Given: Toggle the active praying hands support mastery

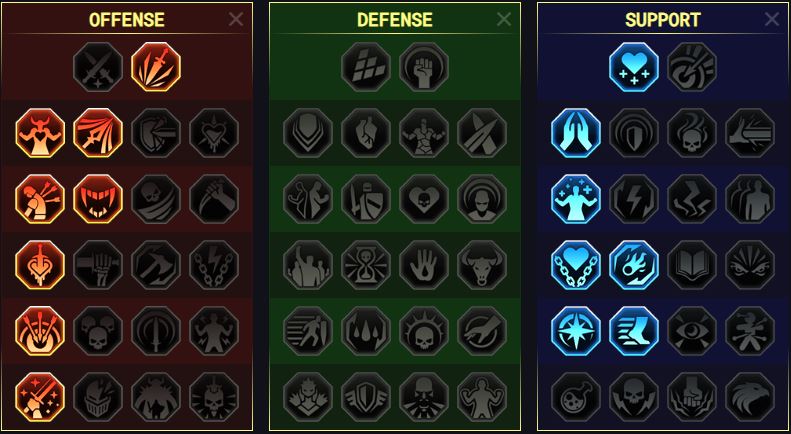Looking at the screenshot, I should [x=576, y=133].
